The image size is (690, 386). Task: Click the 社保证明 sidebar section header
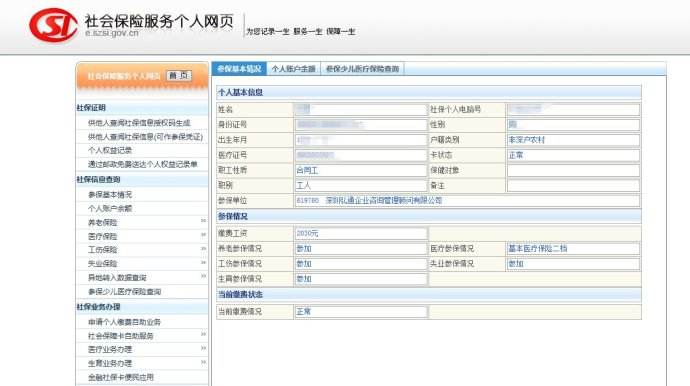click(x=91, y=108)
